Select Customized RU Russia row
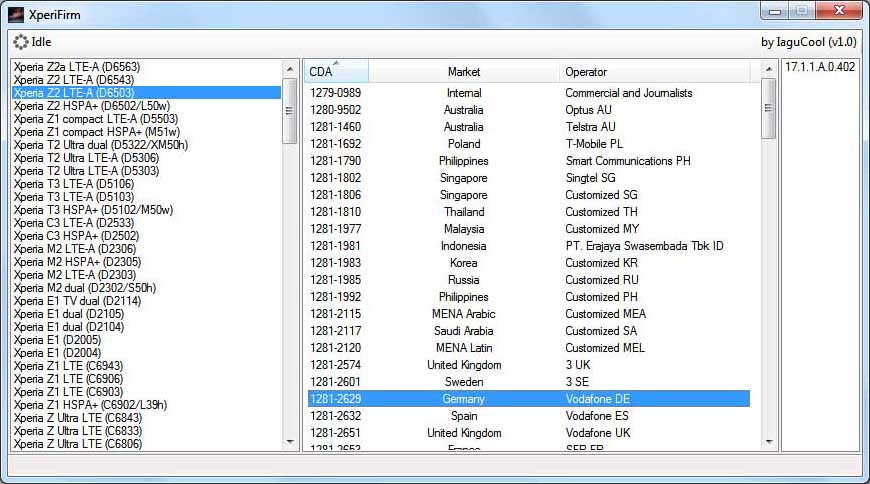The height and width of the screenshot is (484, 870). [x=529, y=280]
